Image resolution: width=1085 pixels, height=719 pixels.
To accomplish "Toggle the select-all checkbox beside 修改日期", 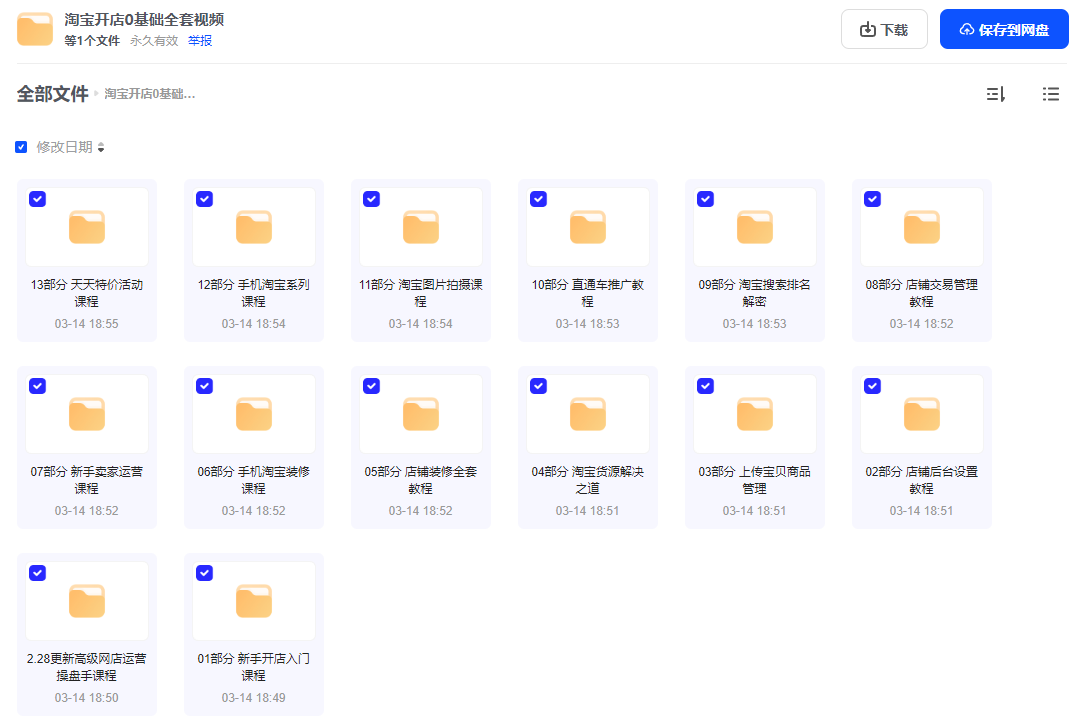I will click(21, 147).
